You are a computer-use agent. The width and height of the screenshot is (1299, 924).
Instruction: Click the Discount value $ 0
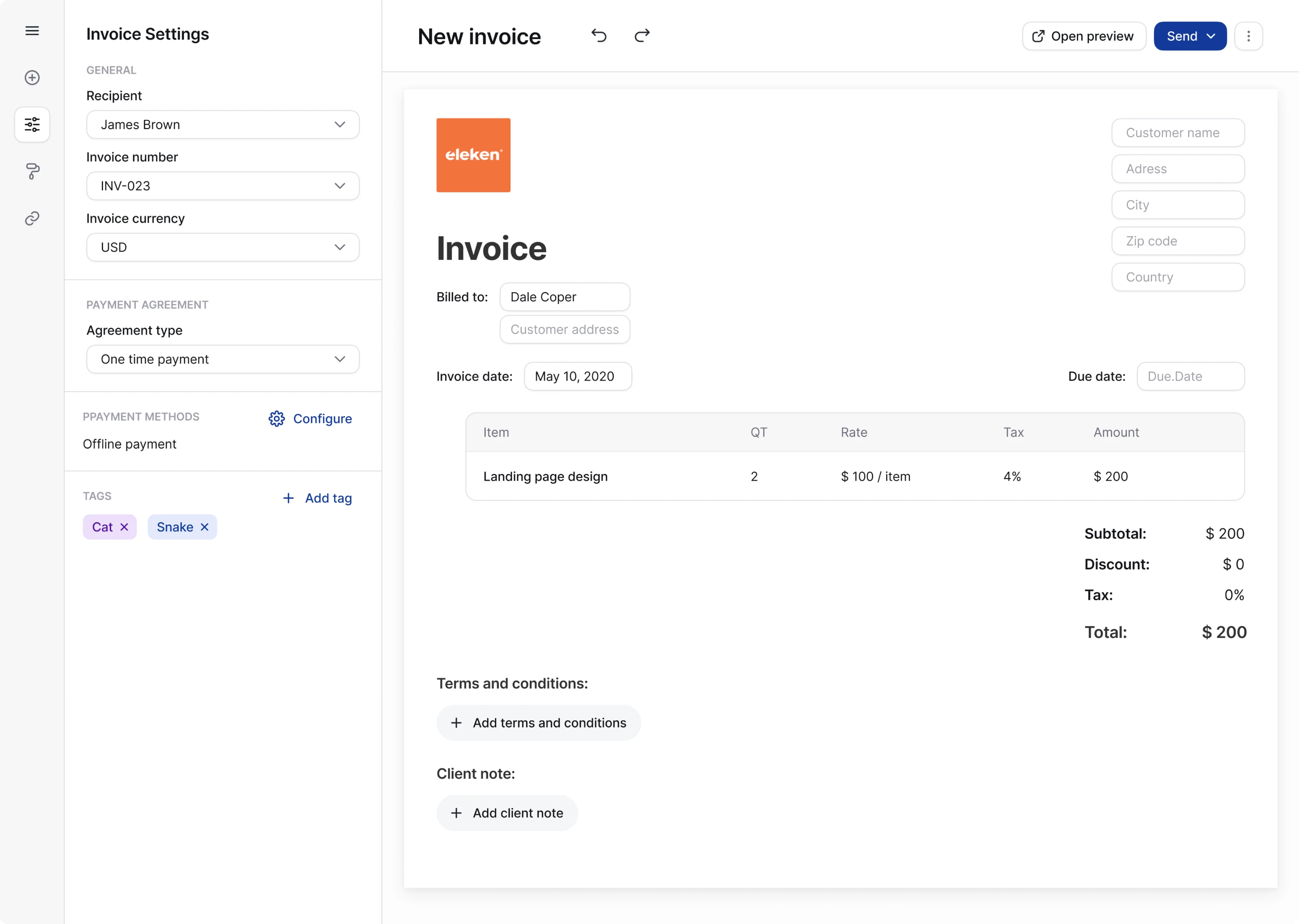(x=1233, y=564)
